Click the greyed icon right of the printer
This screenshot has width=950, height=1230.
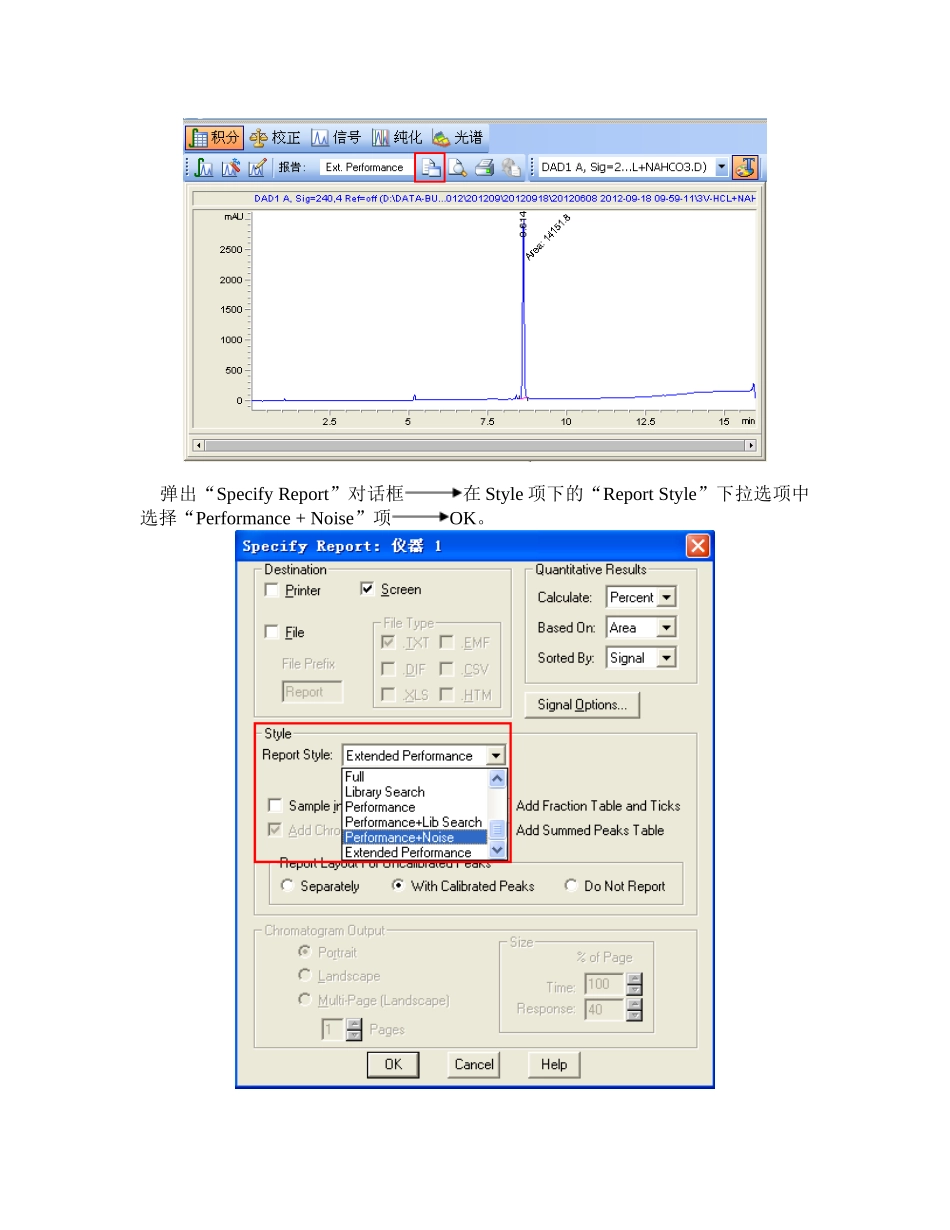click(x=510, y=168)
